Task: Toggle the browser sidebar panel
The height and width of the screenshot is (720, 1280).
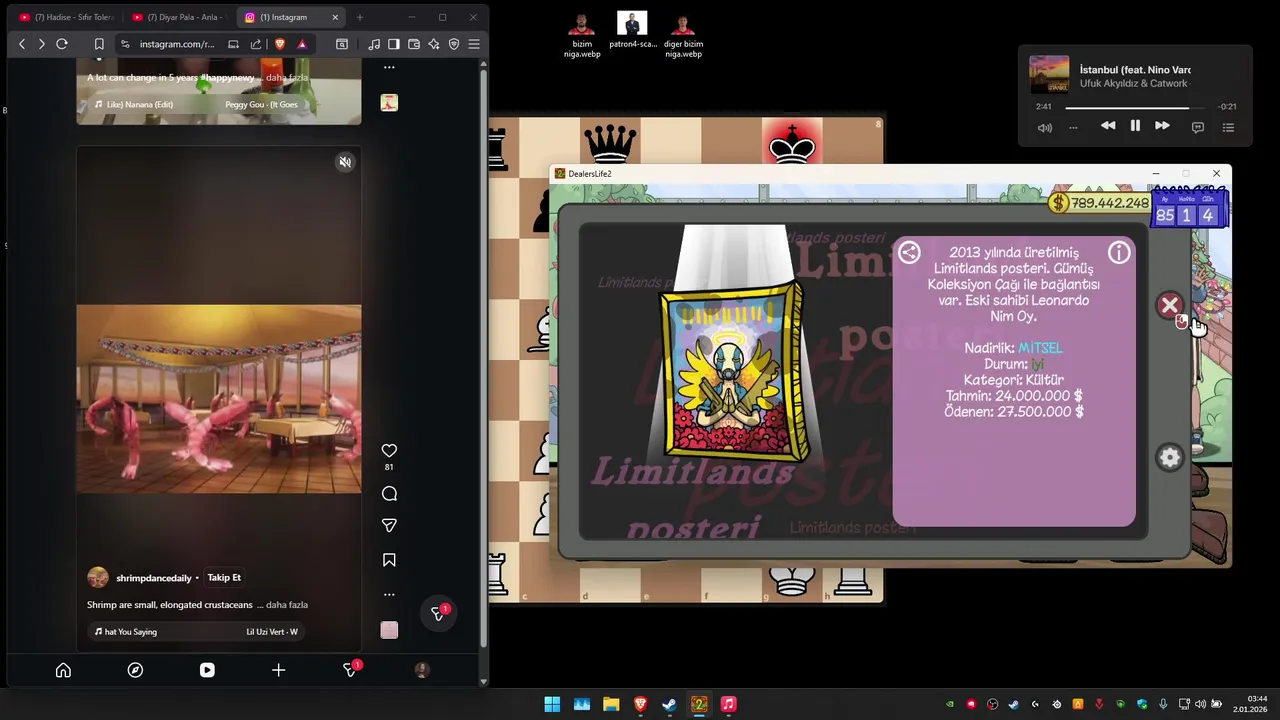Action: pos(394,44)
